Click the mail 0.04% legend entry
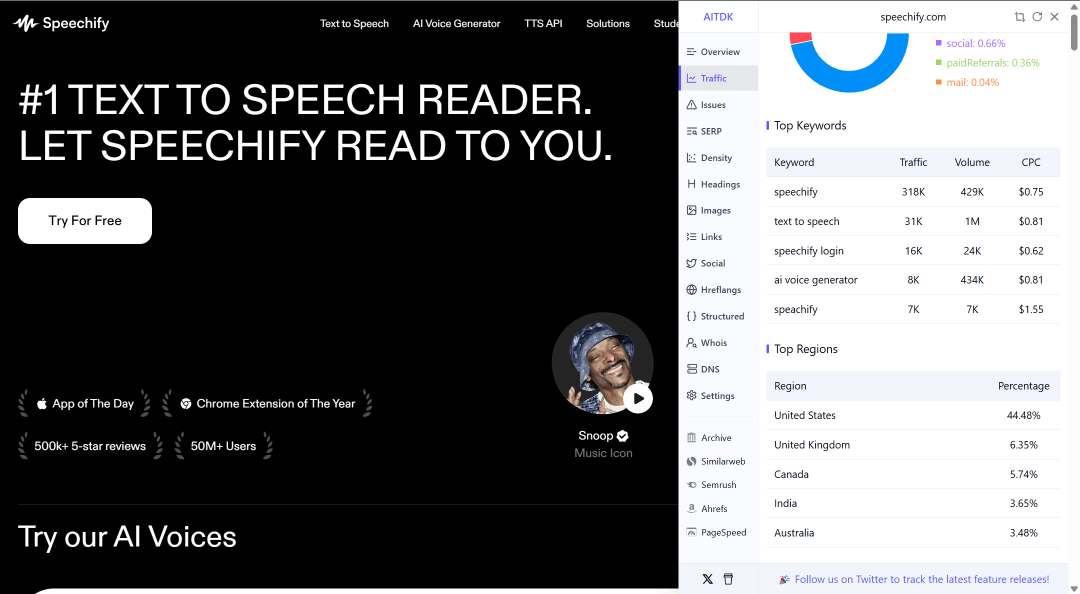Viewport: 1080px width, 594px height. click(967, 82)
